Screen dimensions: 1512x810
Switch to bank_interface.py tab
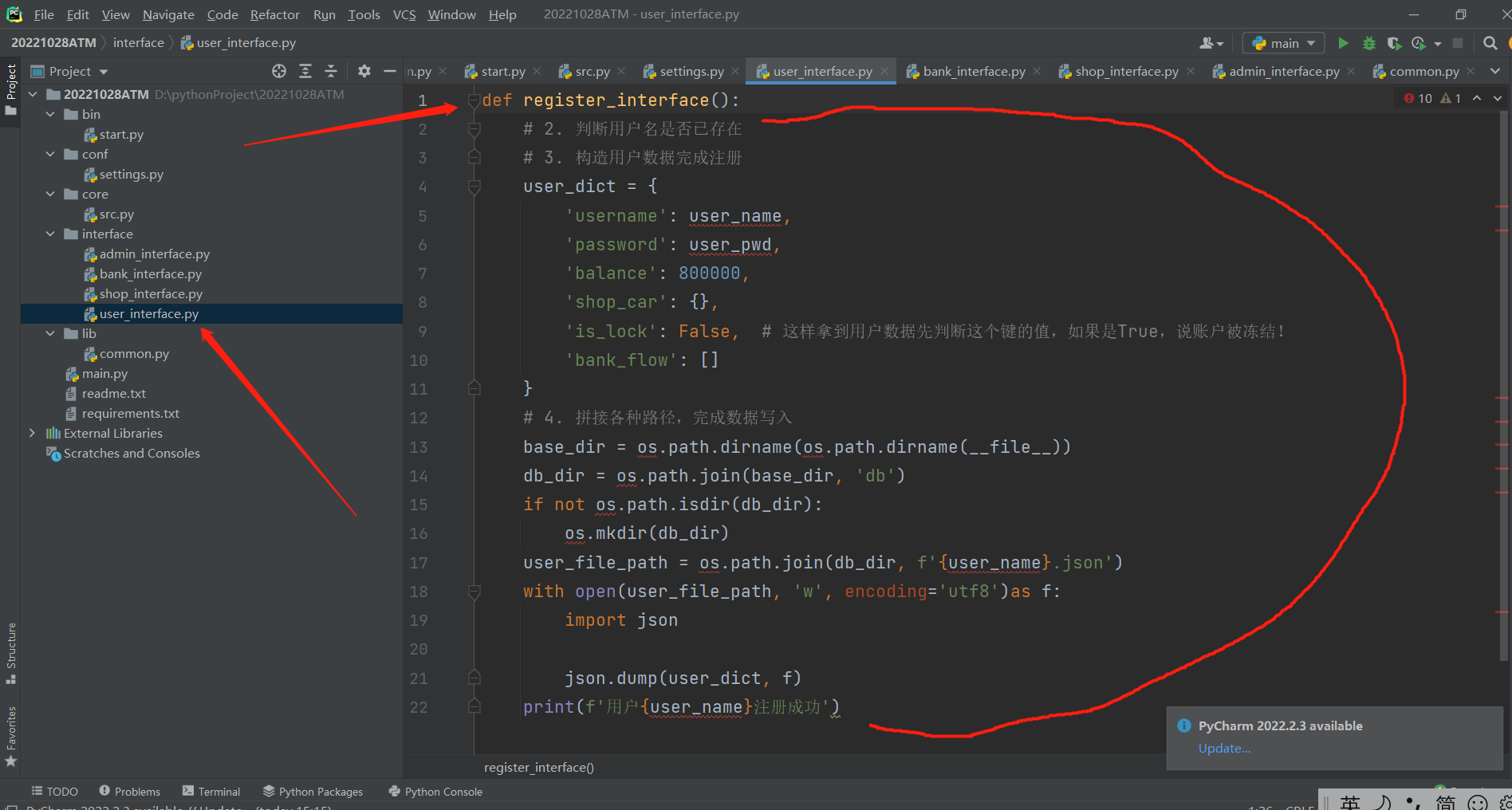[974, 71]
